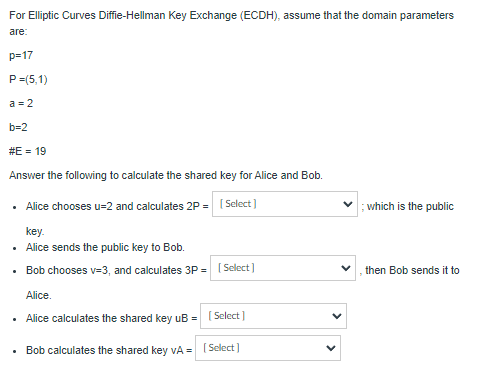Viewport: 480px width, 389px height.
Task: Click the [Select] placeholder text beside 3P =
Action: point(236,268)
